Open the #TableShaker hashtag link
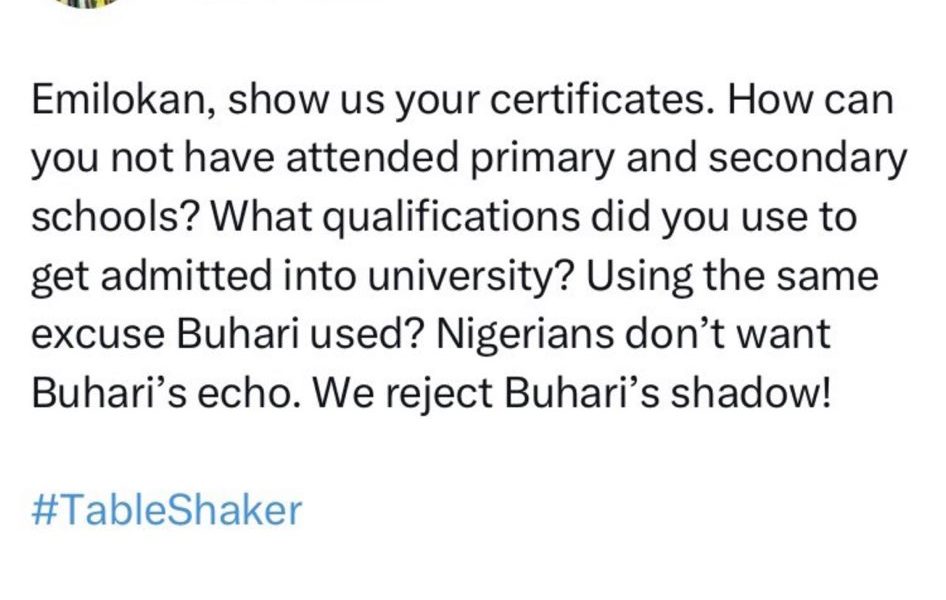The width and height of the screenshot is (946, 600). tap(167, 510)
